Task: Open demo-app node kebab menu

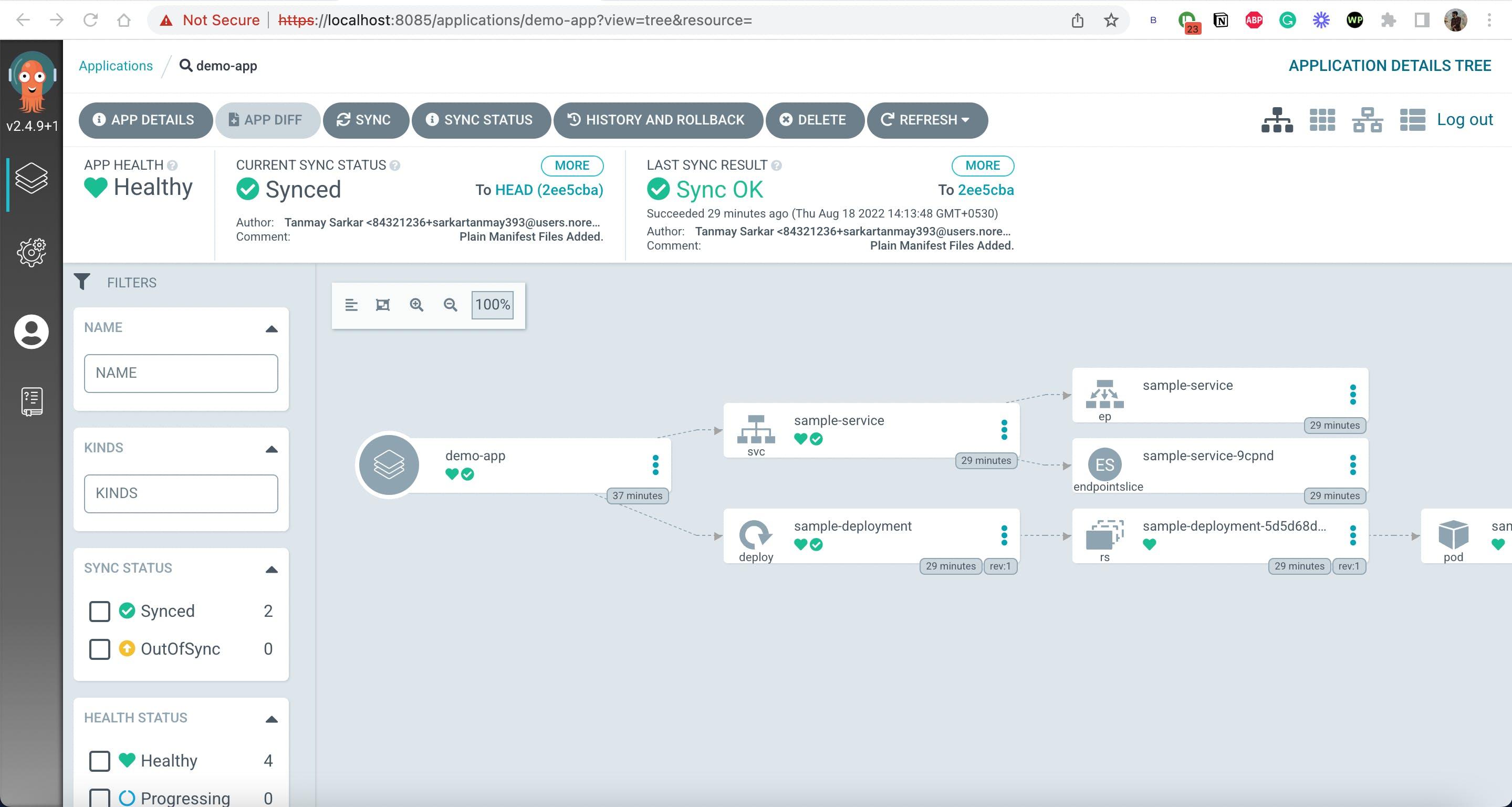Action: pyautogui.click(x=655, y=465)
